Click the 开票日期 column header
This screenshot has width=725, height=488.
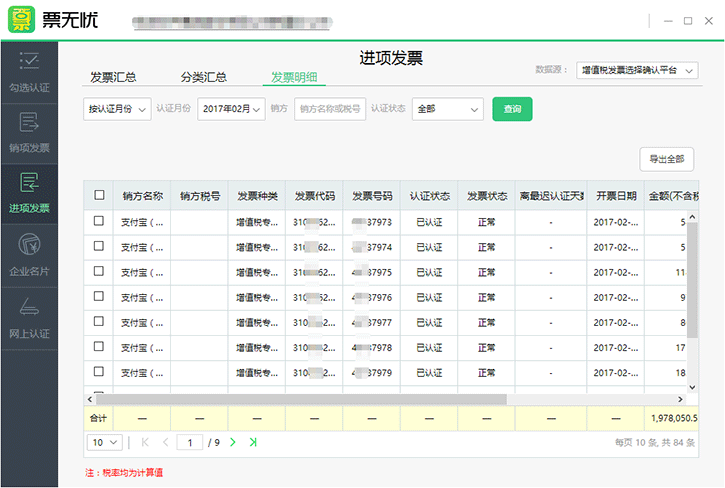[616, 196]
